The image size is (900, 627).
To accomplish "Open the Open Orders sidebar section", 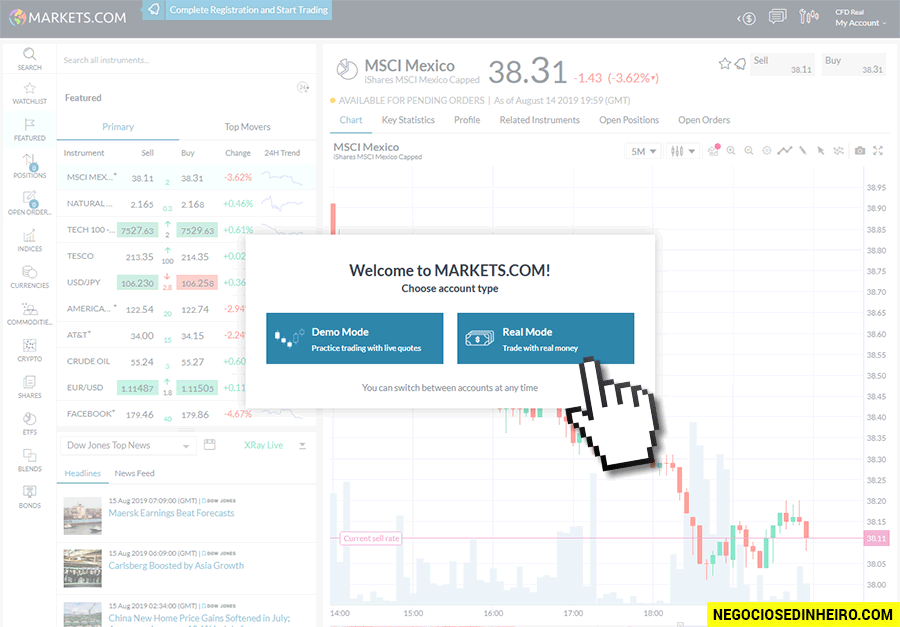I will (x=29, y=203).
